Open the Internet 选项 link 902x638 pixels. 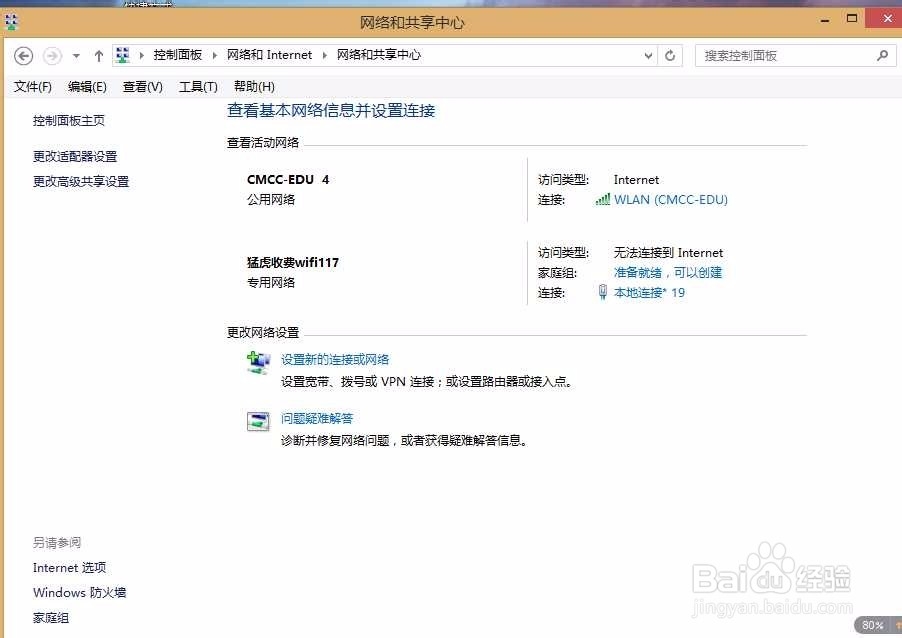pyautogui.click(x=69, y=567)
